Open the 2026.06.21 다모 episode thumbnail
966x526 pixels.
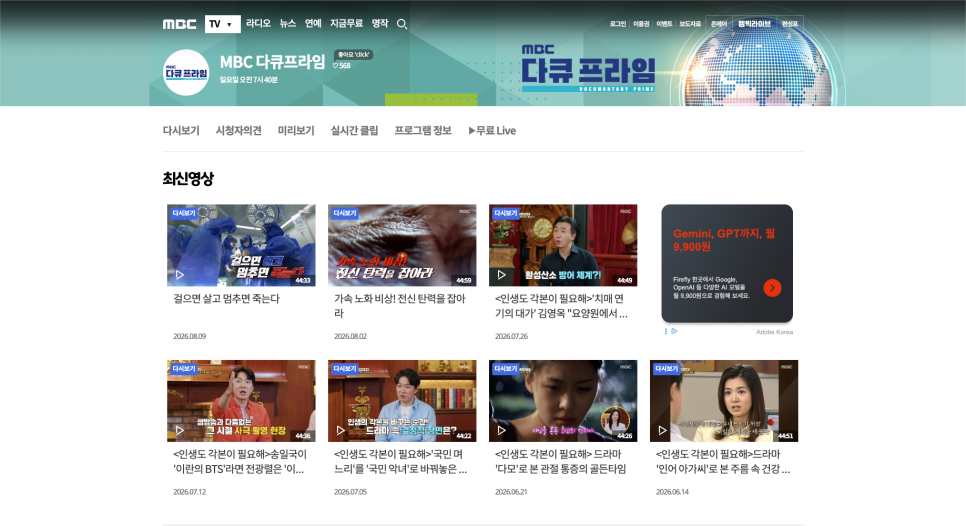coord(563,401)
